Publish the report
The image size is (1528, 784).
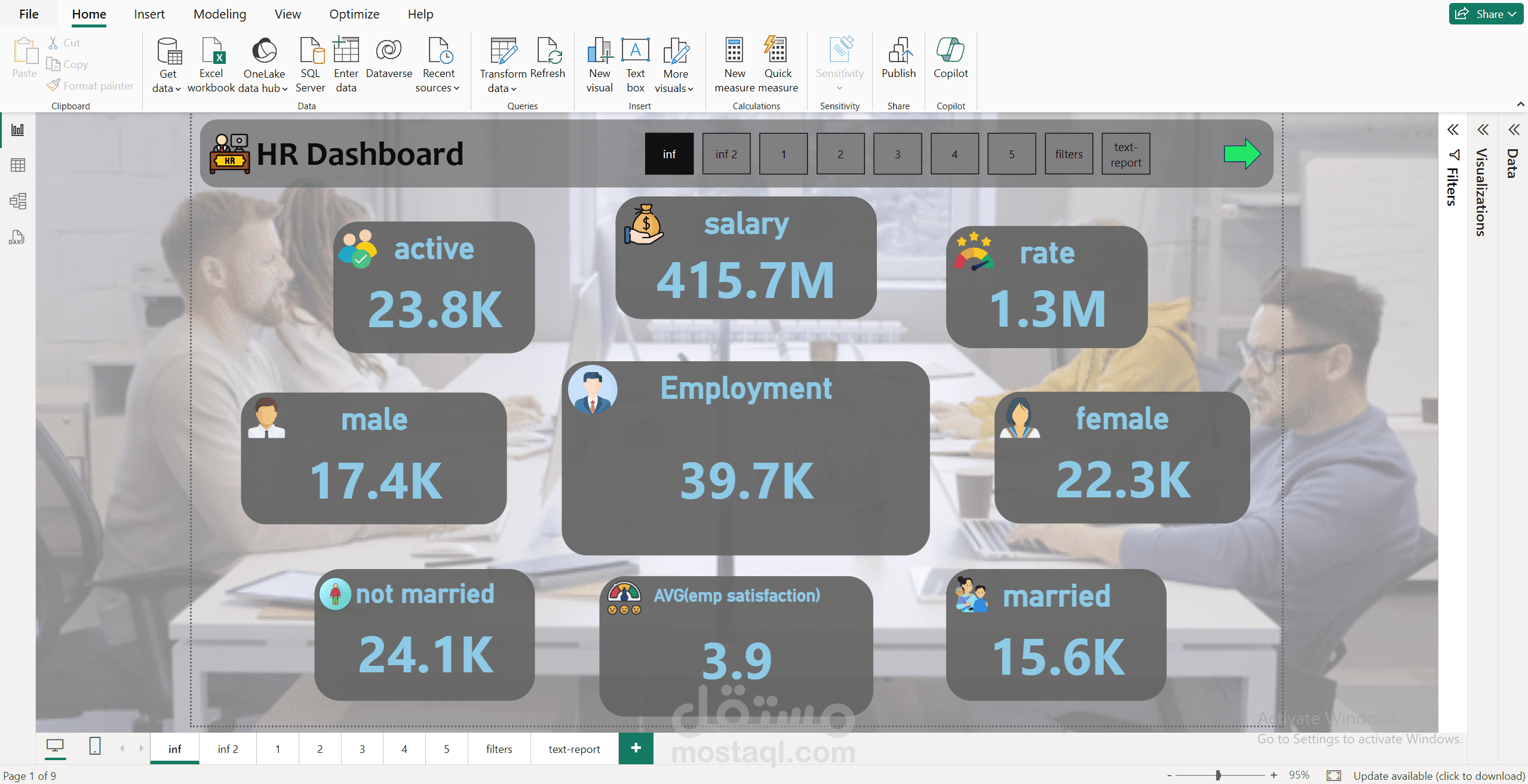tap(898, 58)
